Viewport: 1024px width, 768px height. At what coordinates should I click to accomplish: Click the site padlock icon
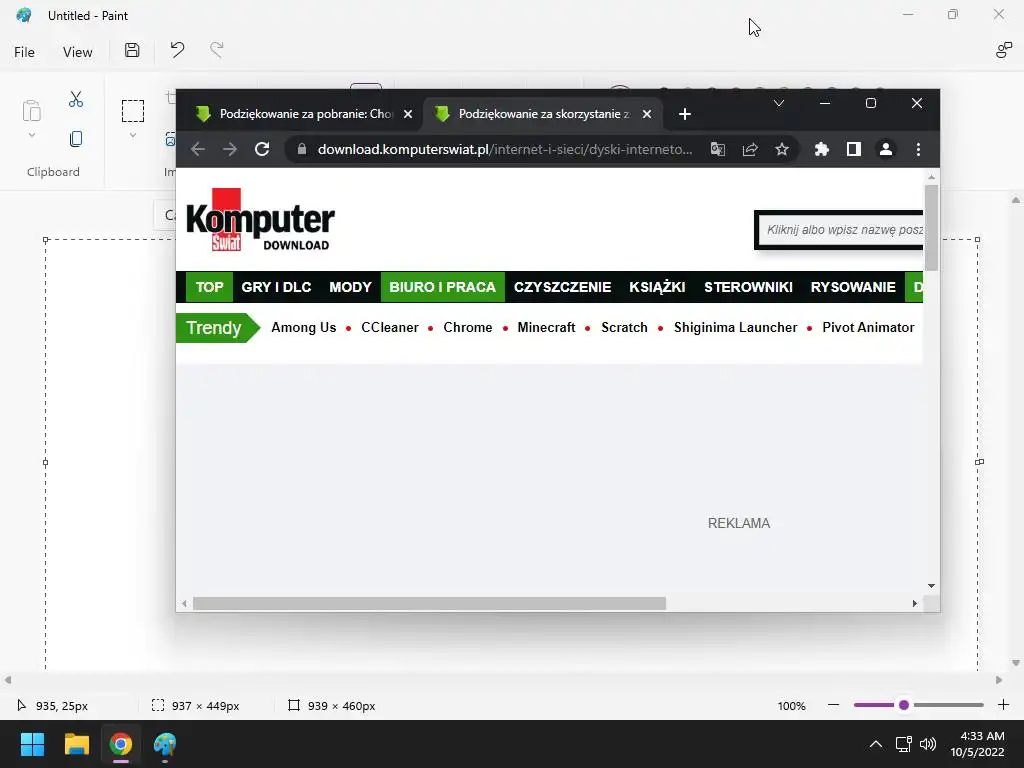[302, 149]
